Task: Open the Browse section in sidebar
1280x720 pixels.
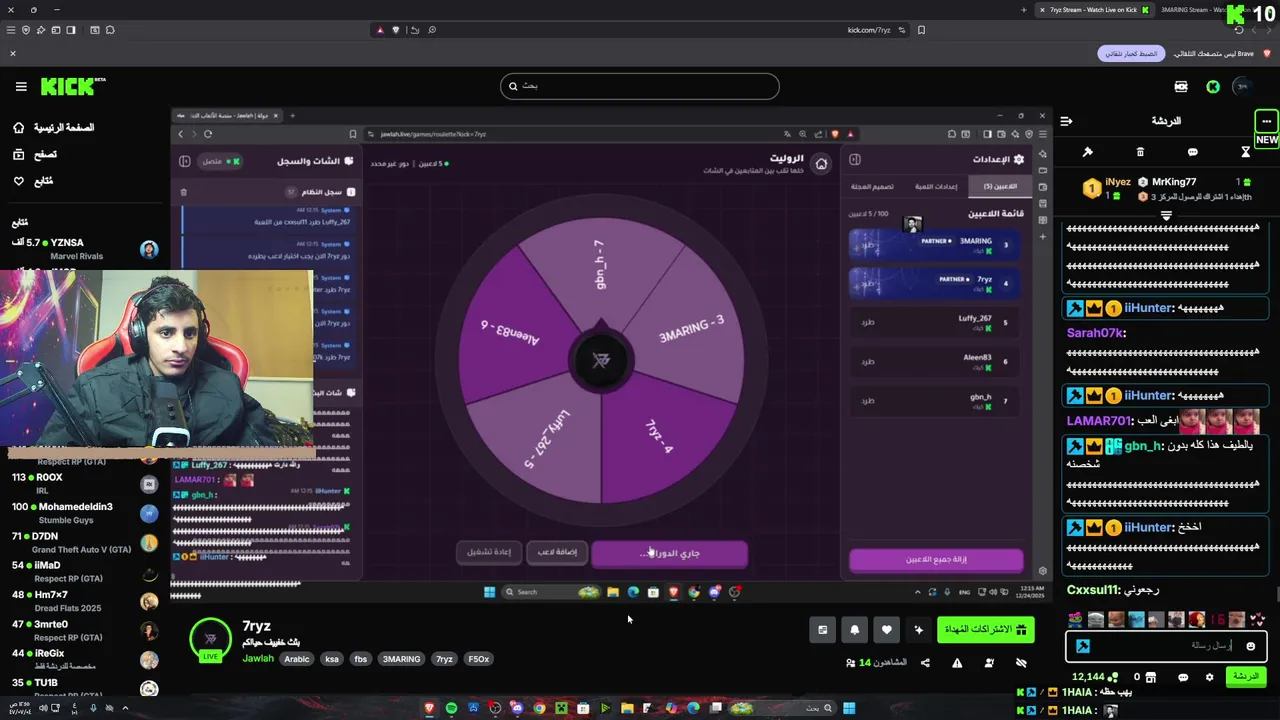Action: coord(35,154)
